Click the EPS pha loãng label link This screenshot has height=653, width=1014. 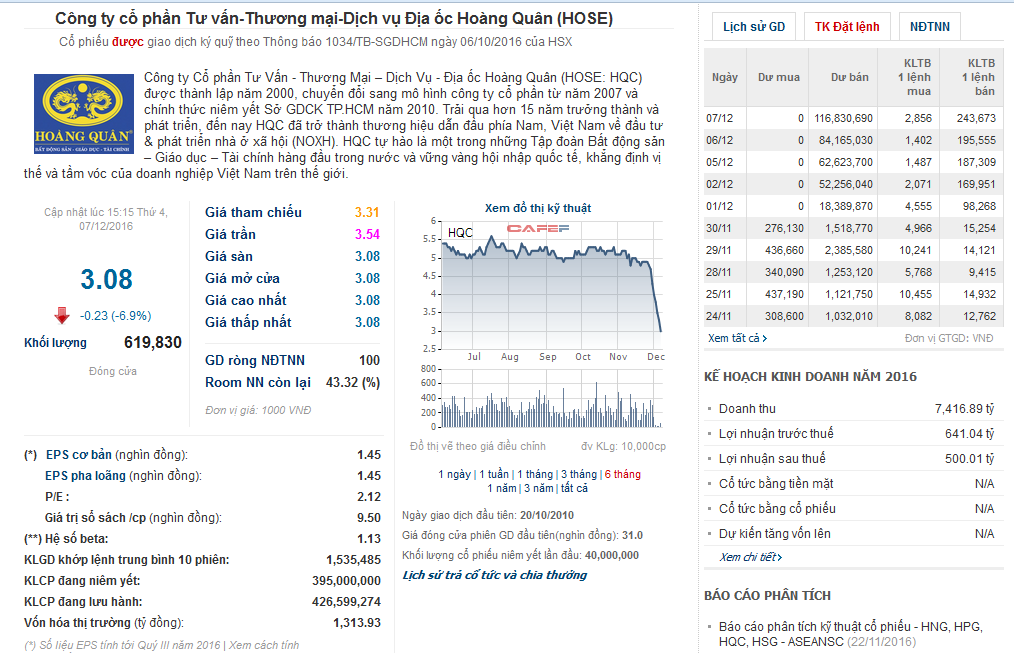85,475
